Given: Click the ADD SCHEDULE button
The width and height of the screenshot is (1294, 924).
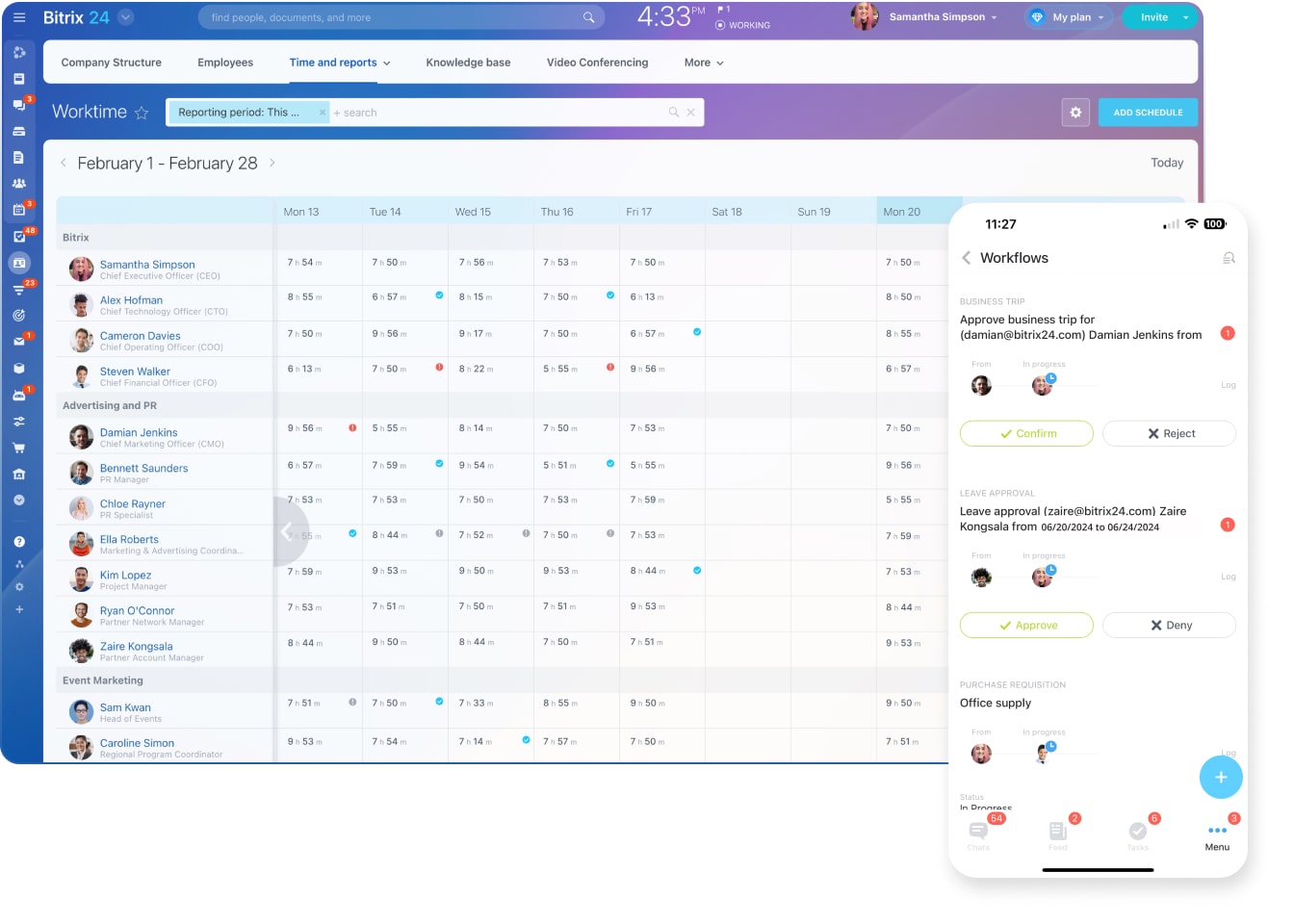Looking at the screenshot, I should click(x=1148, y=113).
